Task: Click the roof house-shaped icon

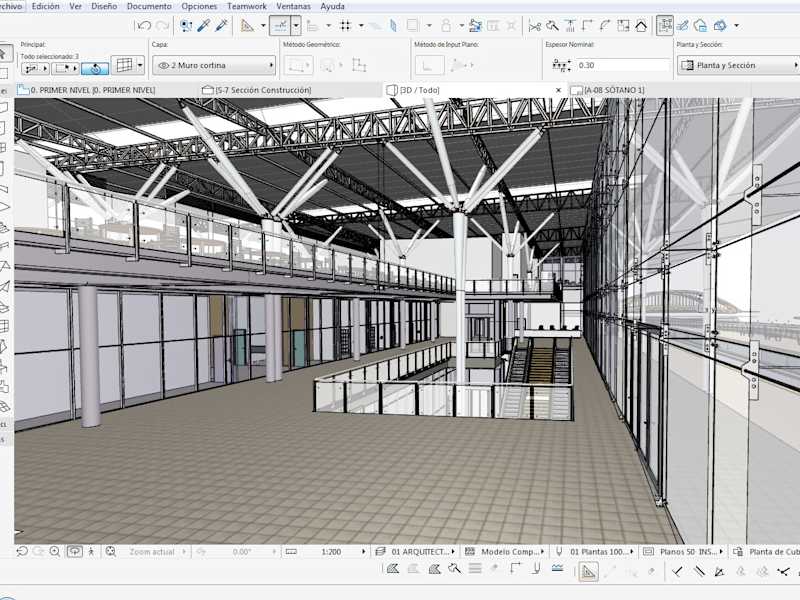Action: tap(641, 26)
